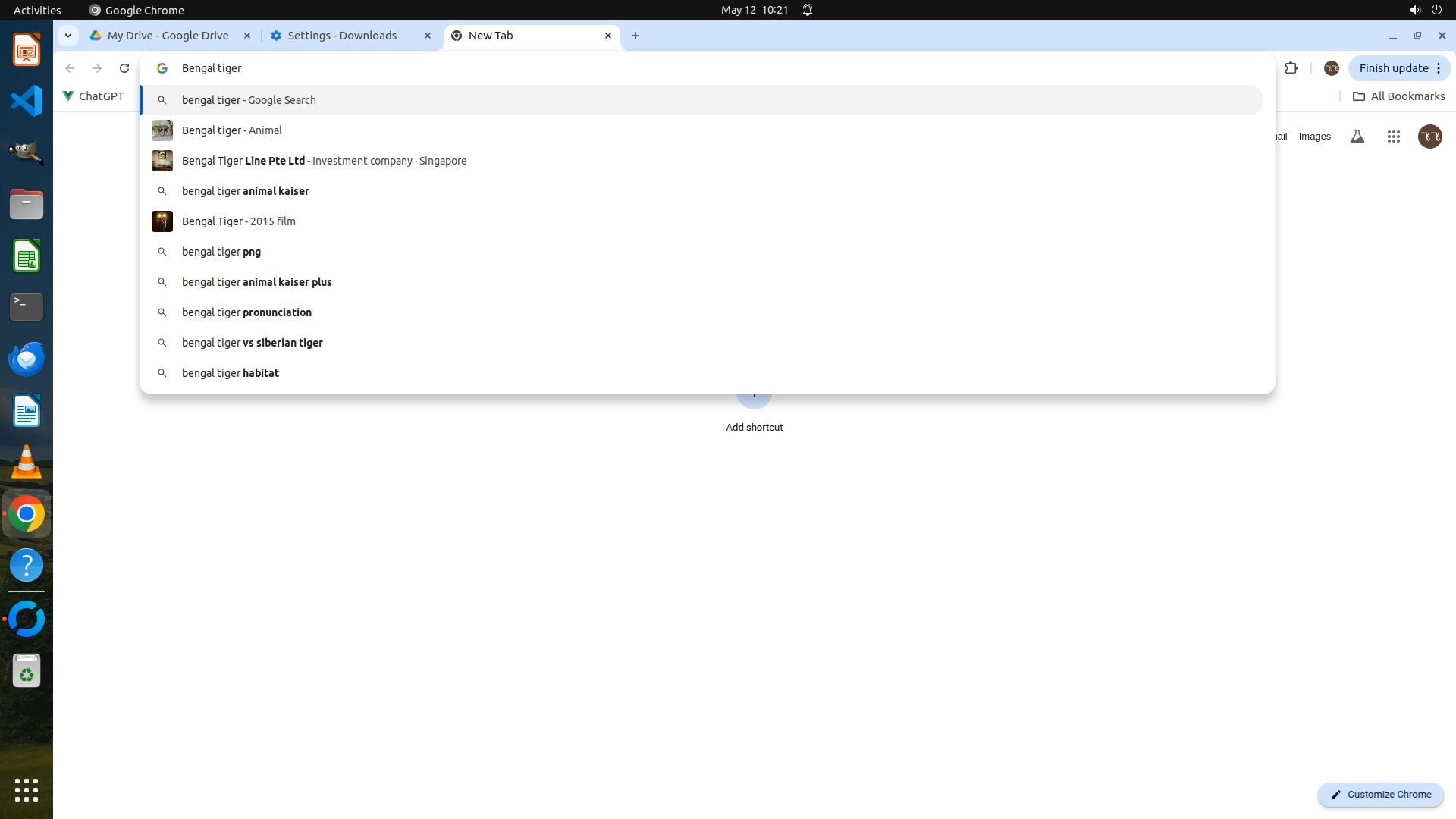The height and width of the screenshot is (819, 1456).
Task: Open the All Bookmarks folder
Action: coord(1398,96)
